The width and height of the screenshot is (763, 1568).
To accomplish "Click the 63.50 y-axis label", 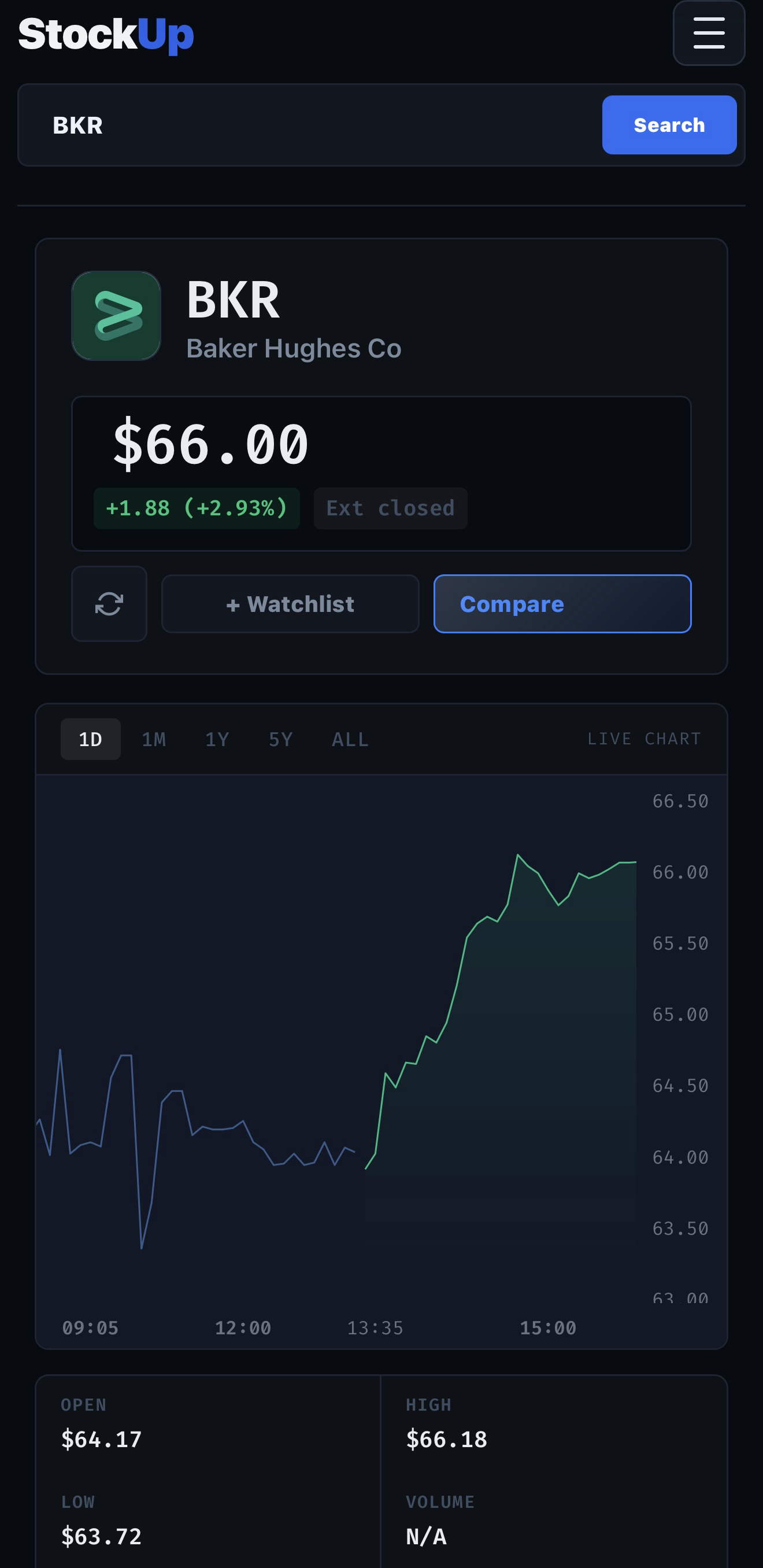I will tap(680, 1228).
